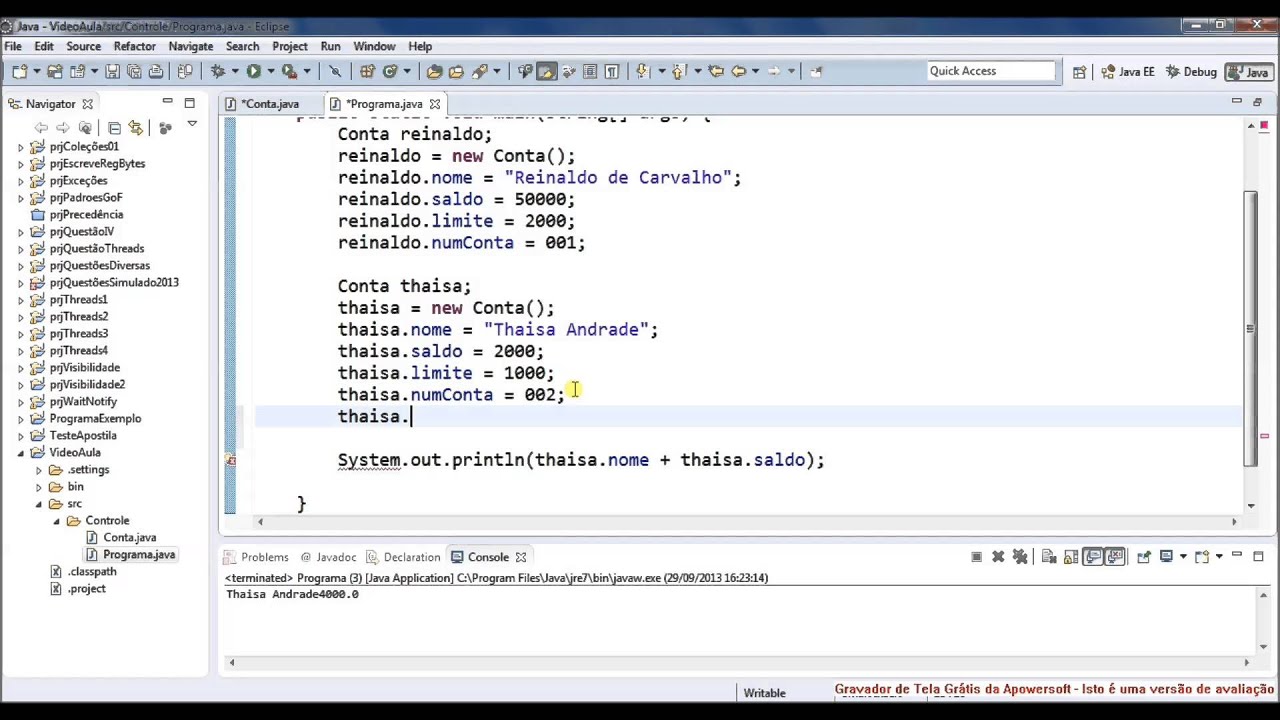Expand the prjThreads1 project
1280x720 pixels.
(x=21, y=300)
